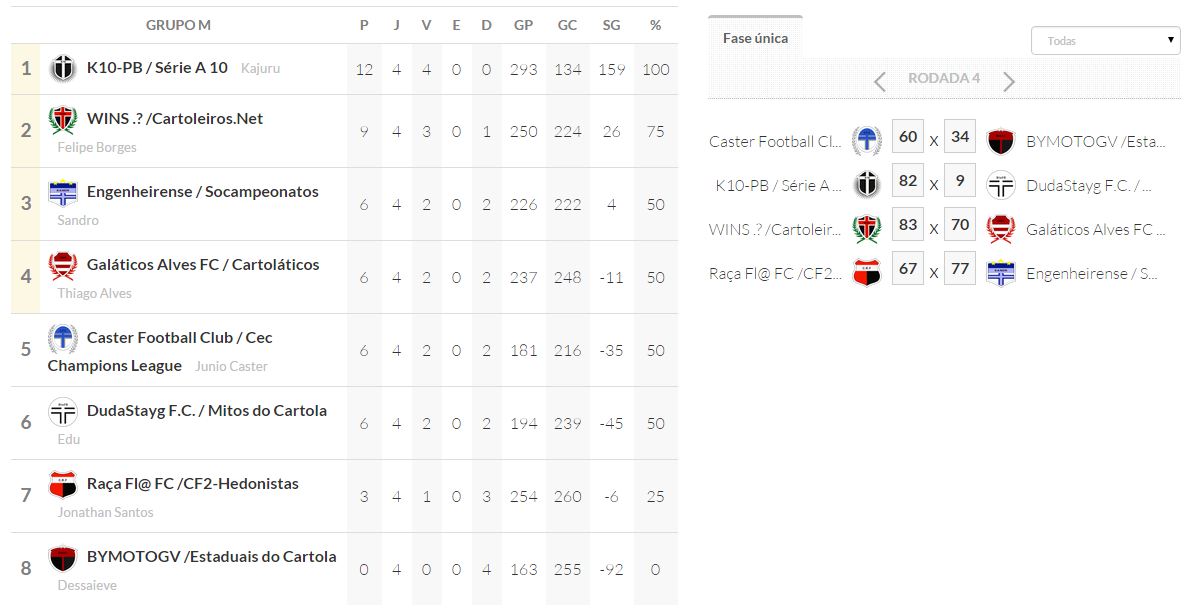Open K10-PB / Série A 10 team link
1186x610 pixels.
coord(157,68)
